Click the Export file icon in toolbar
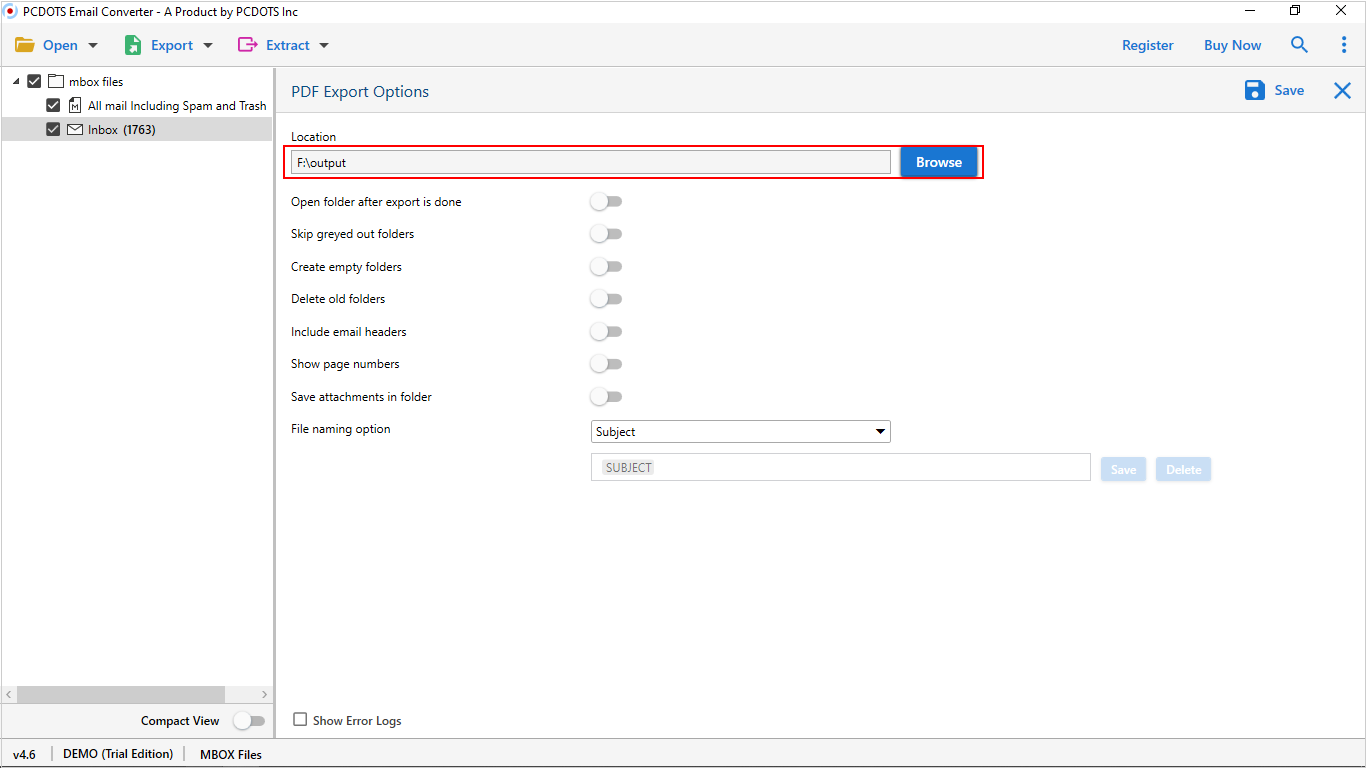 pyautogui.click(x=133, y=45)
